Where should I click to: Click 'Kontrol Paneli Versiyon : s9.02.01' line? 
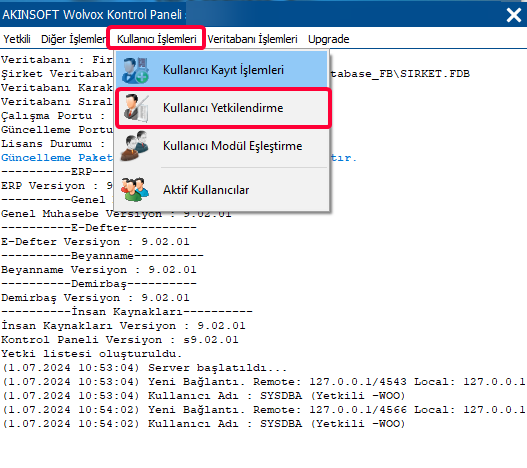(120, 340)
